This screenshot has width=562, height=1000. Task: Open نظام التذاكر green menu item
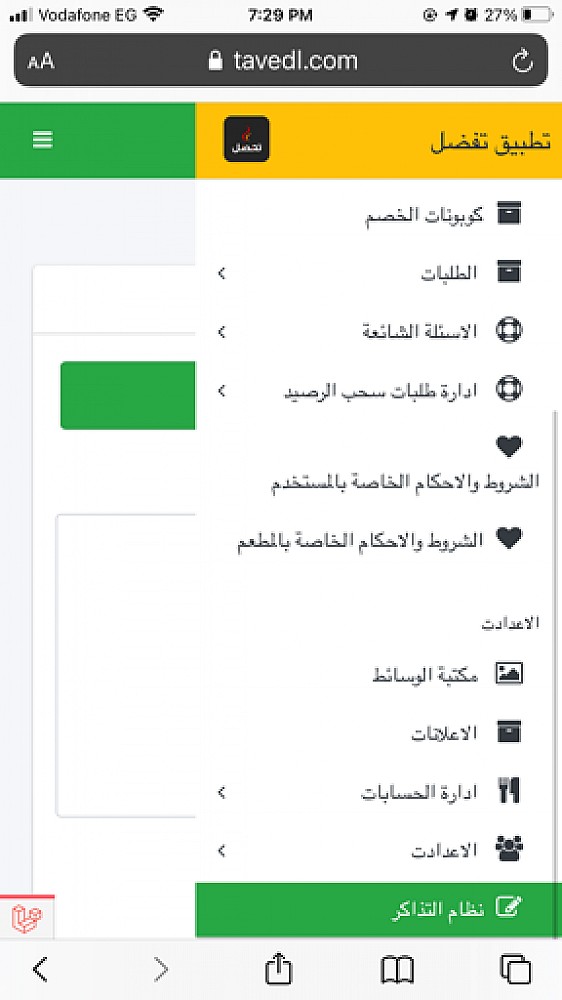379,909
